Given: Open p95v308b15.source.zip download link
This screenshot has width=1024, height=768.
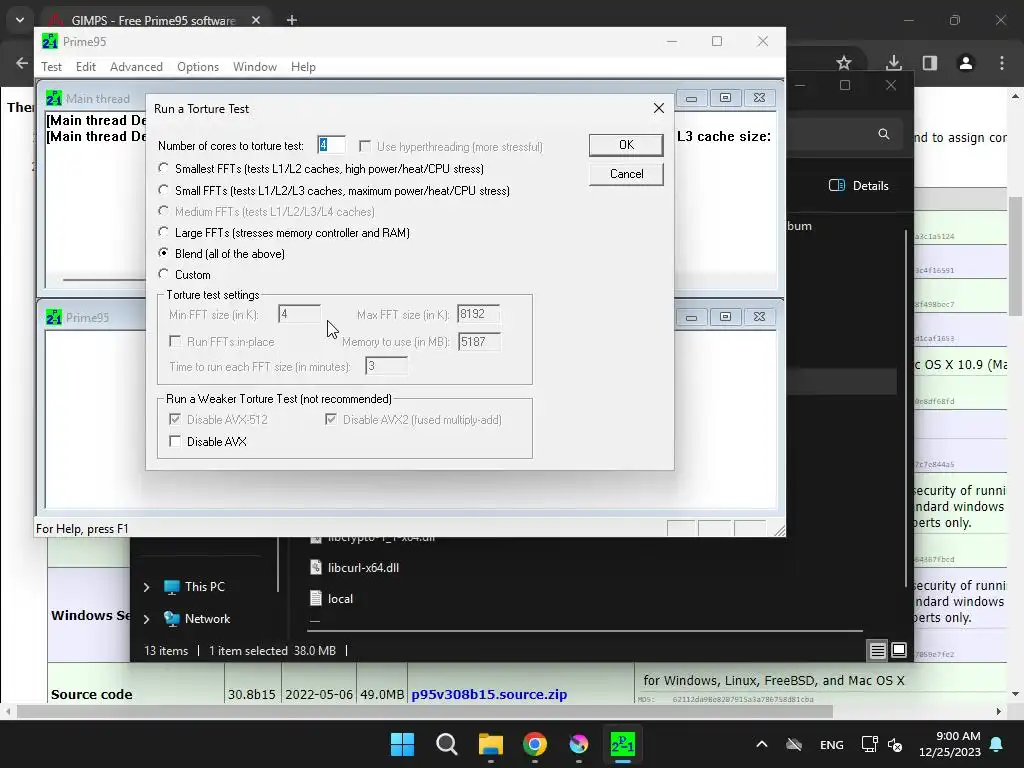Looking at the screenshot, I should [489, 694].
